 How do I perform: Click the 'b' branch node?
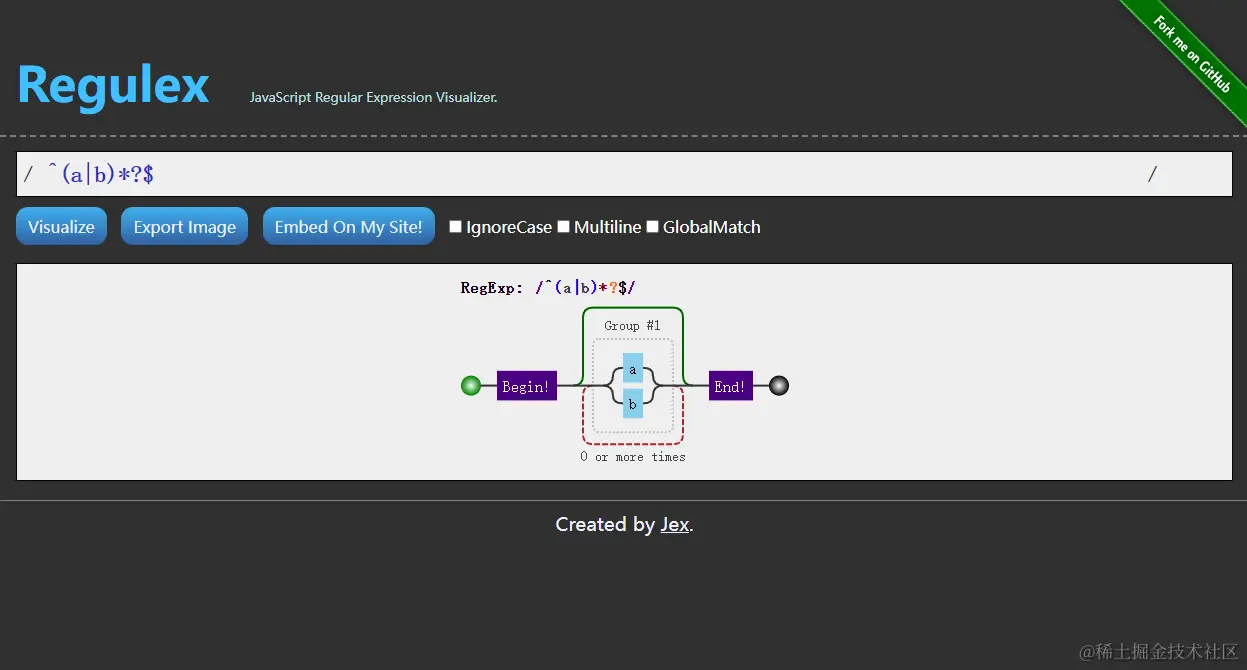tap(633, 403)
